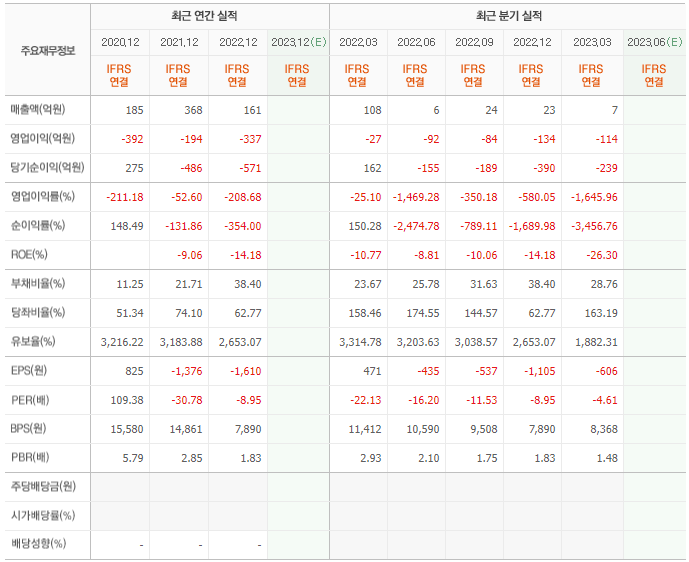Click the 최근 분기 실적 header
The image size is (689, 562).
(509, 16)
